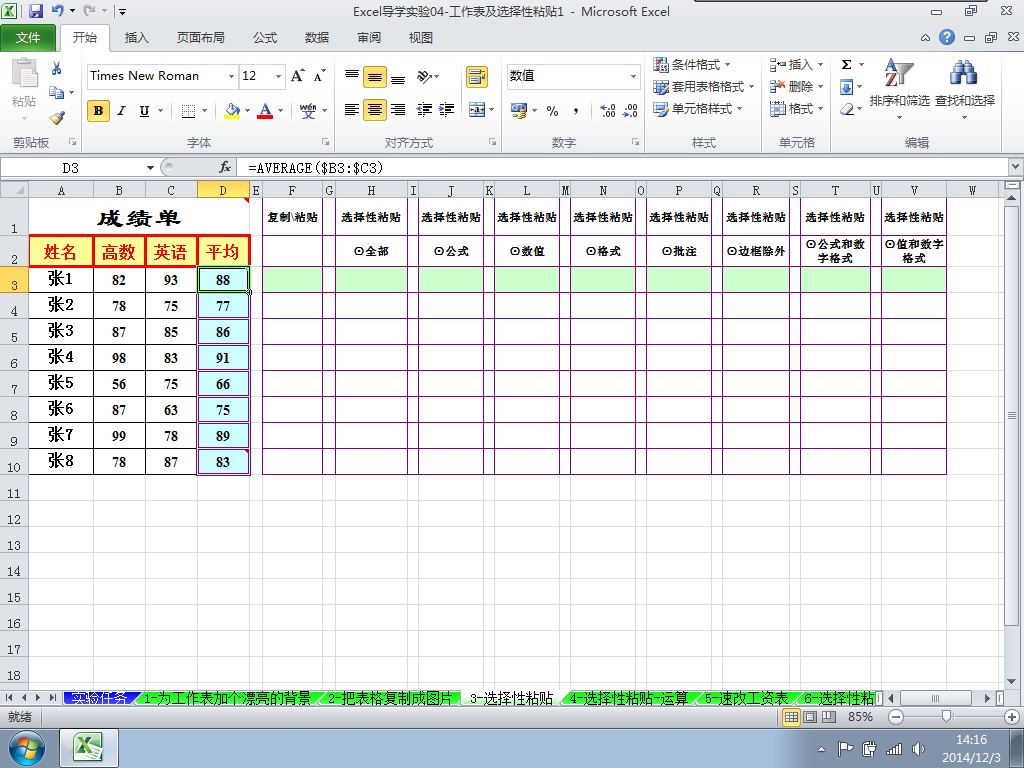Click the increase indent icon
This screenshot has width=1024, height=768.
point(447,110)
